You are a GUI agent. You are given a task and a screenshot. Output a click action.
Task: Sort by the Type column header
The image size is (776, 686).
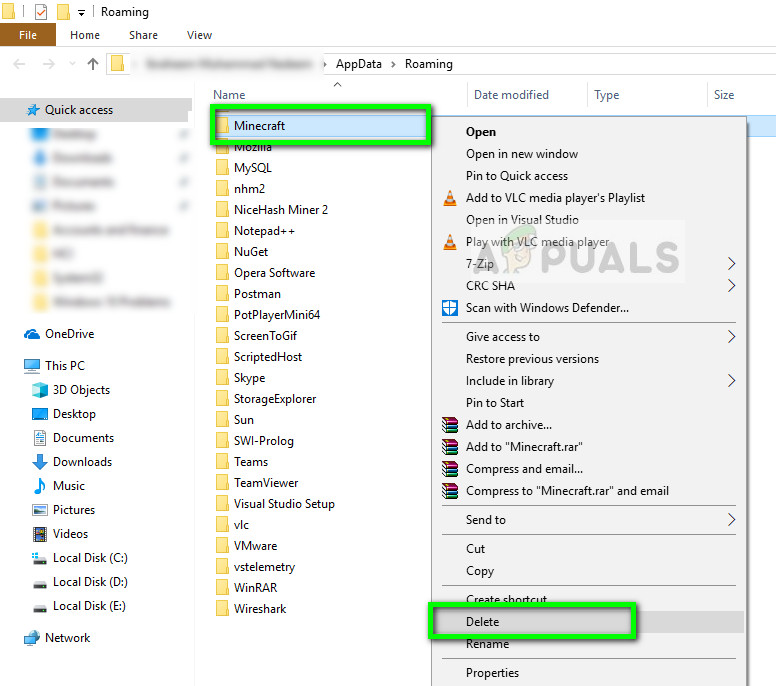click(606, 95)
